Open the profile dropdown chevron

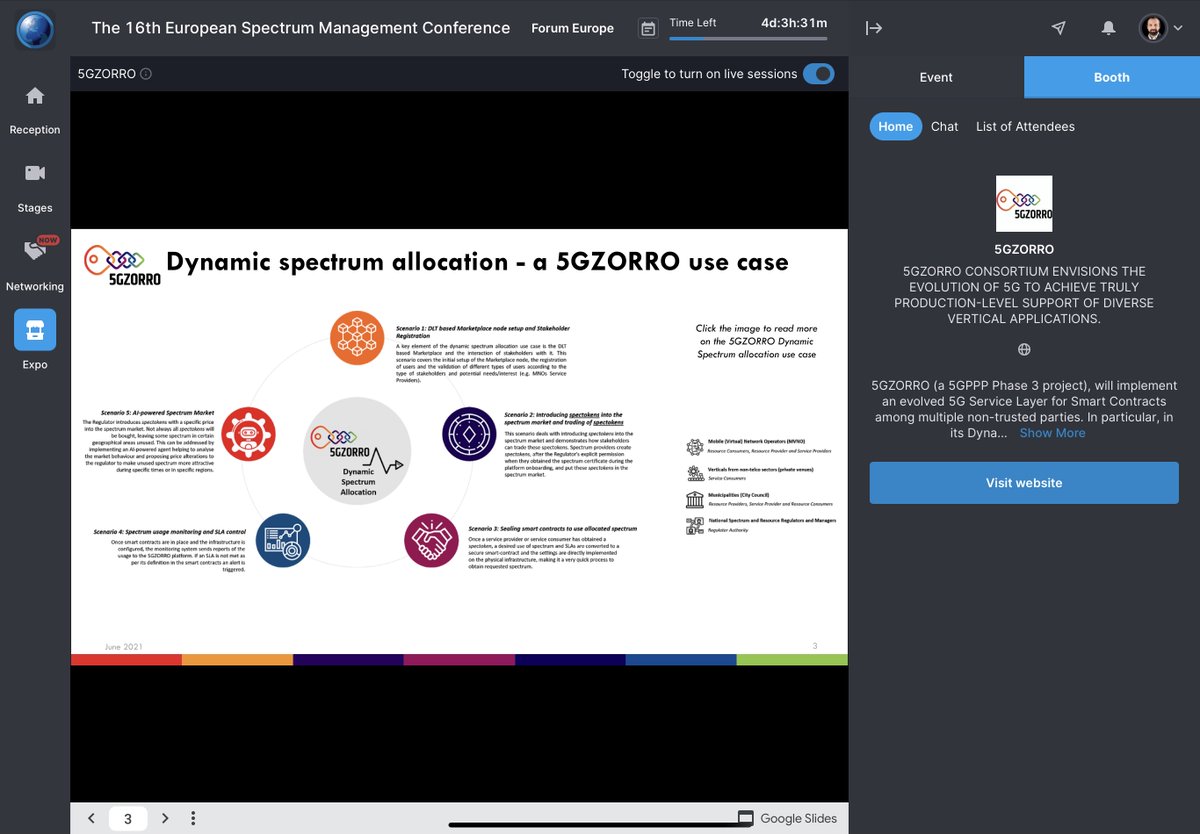pos(1179,28)
